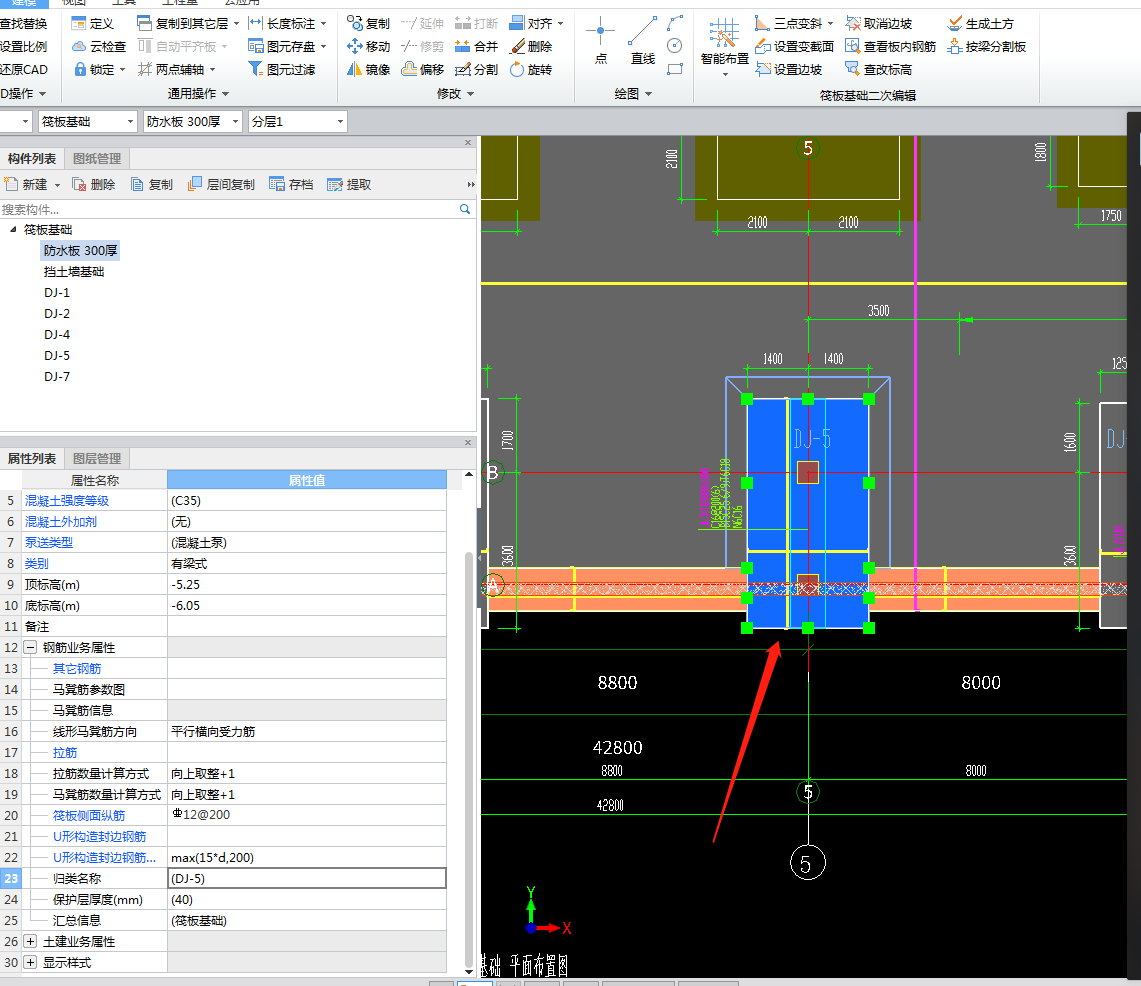Open the 防水板 300厚 component dropdown

(192, 122)
